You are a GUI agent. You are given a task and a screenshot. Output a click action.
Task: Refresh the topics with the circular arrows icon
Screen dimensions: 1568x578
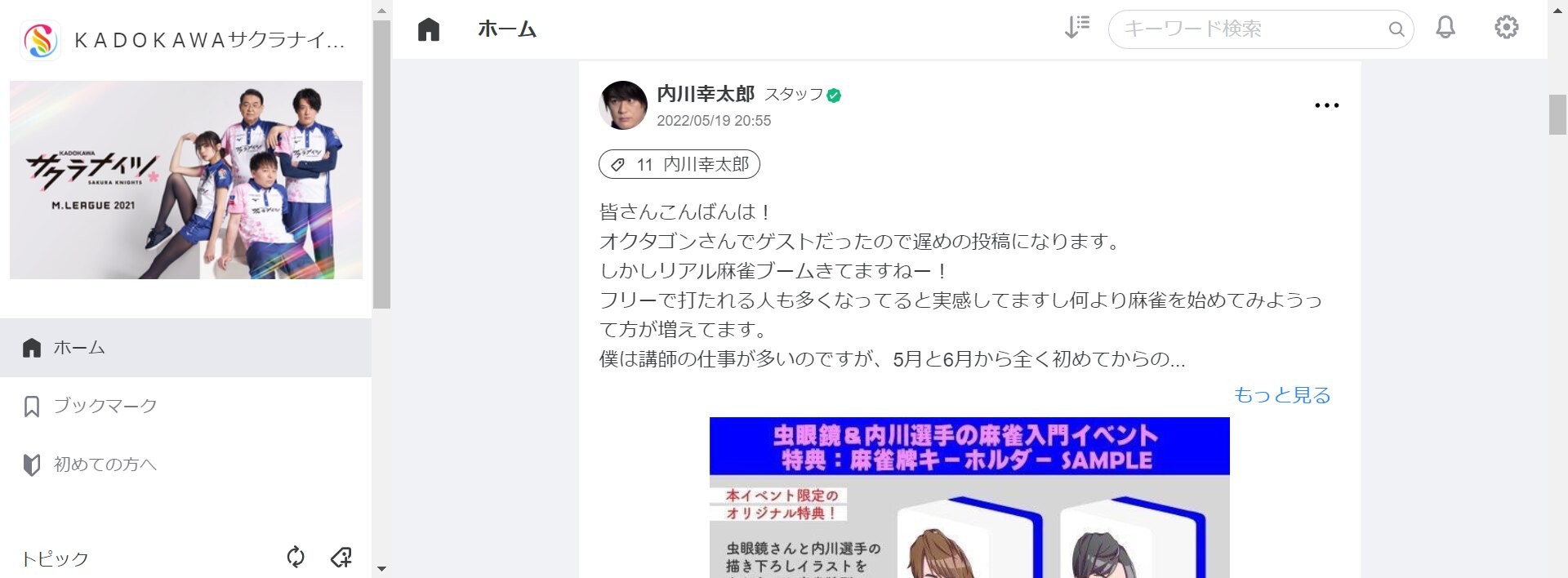[x=296, y=558]
